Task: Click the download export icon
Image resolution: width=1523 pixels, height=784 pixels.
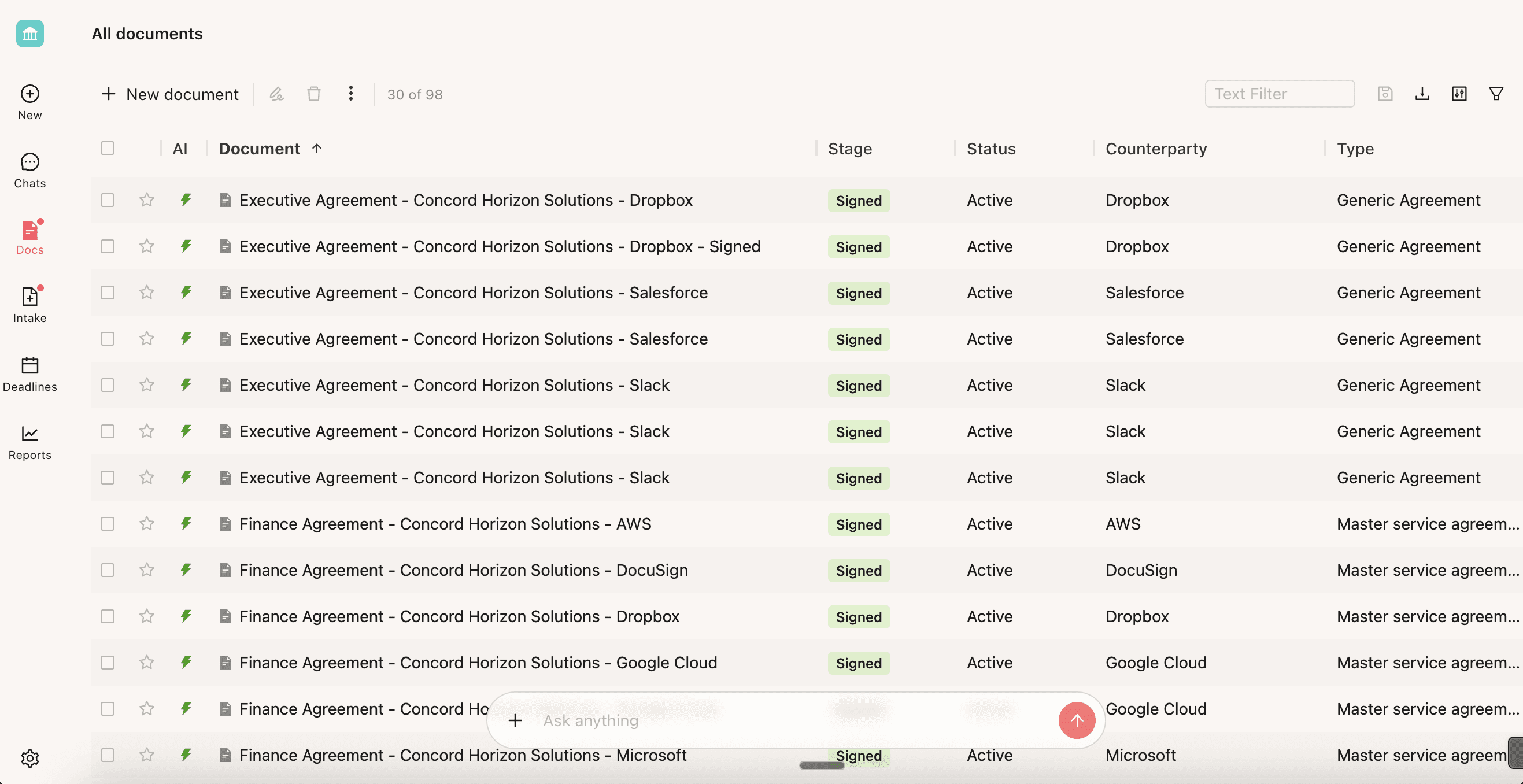Action: point(1422,94)
